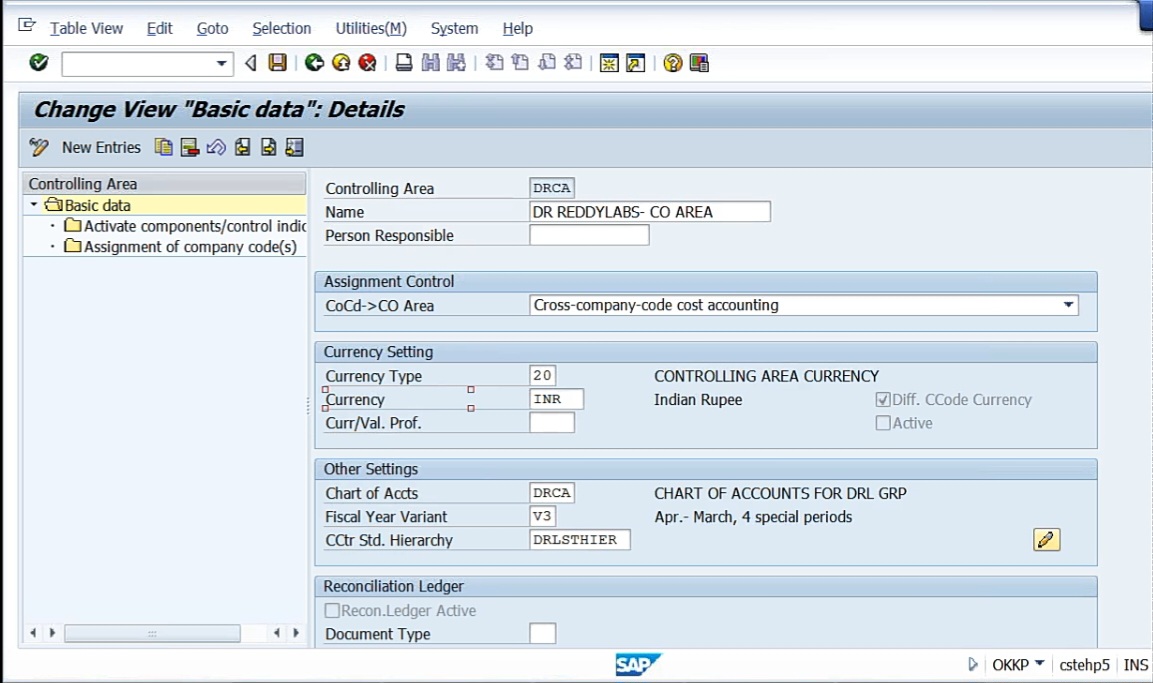
Task: Click the yellow Exit icon
Action: (x=340, y=63)
